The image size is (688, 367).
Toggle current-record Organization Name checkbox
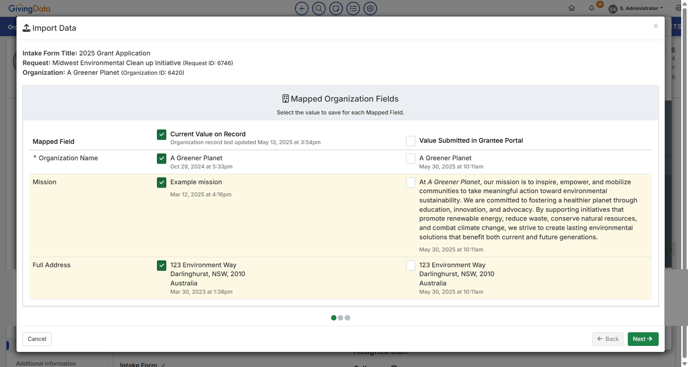[x=161, y=158]
